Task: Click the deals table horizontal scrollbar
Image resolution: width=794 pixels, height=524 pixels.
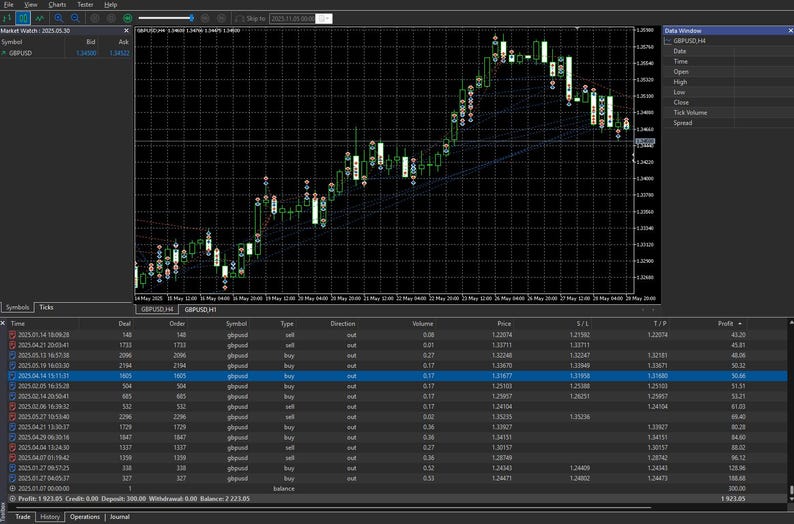Action: [x=332, y=507]
